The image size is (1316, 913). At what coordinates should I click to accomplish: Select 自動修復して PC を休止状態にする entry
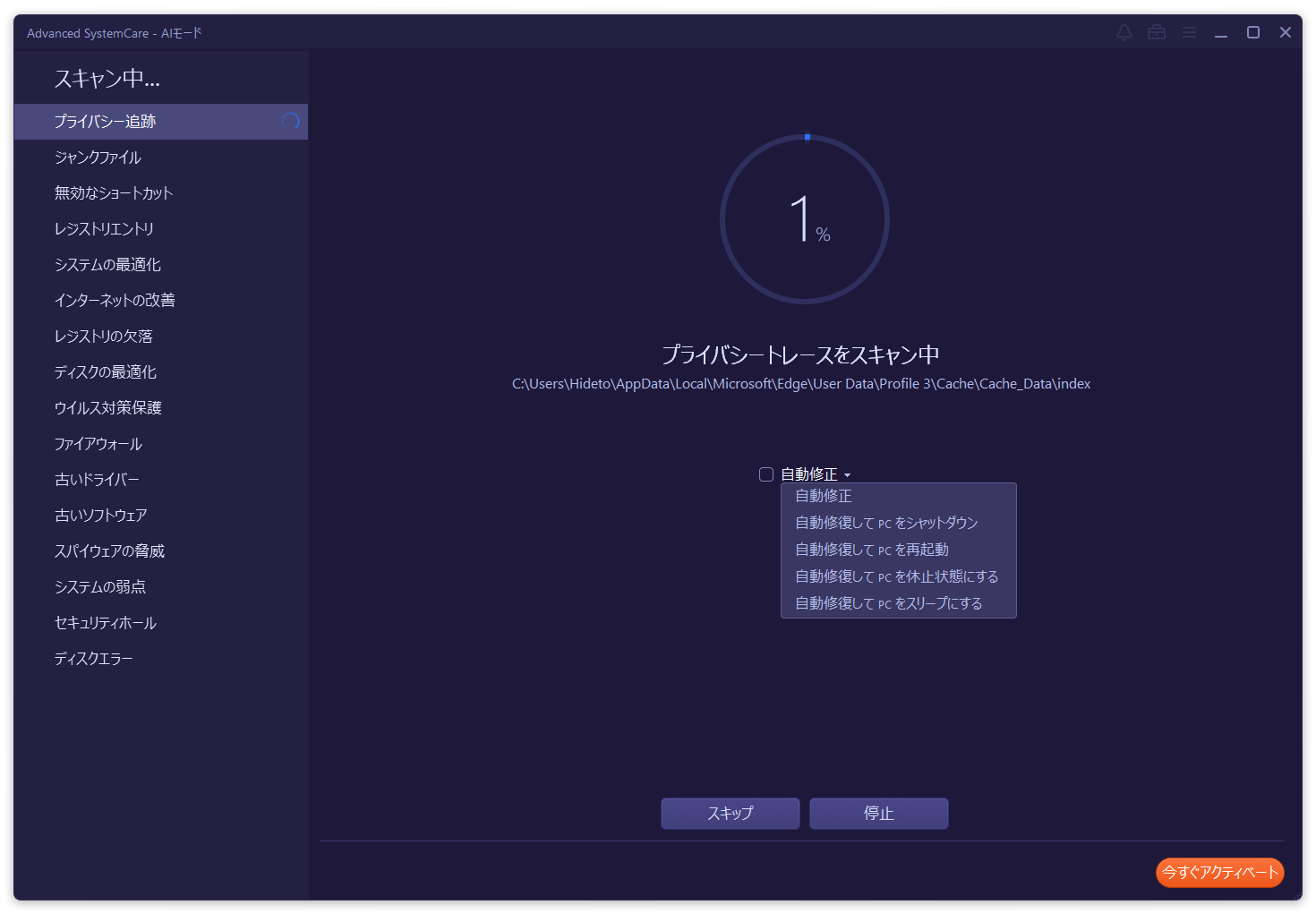[895, 576]
